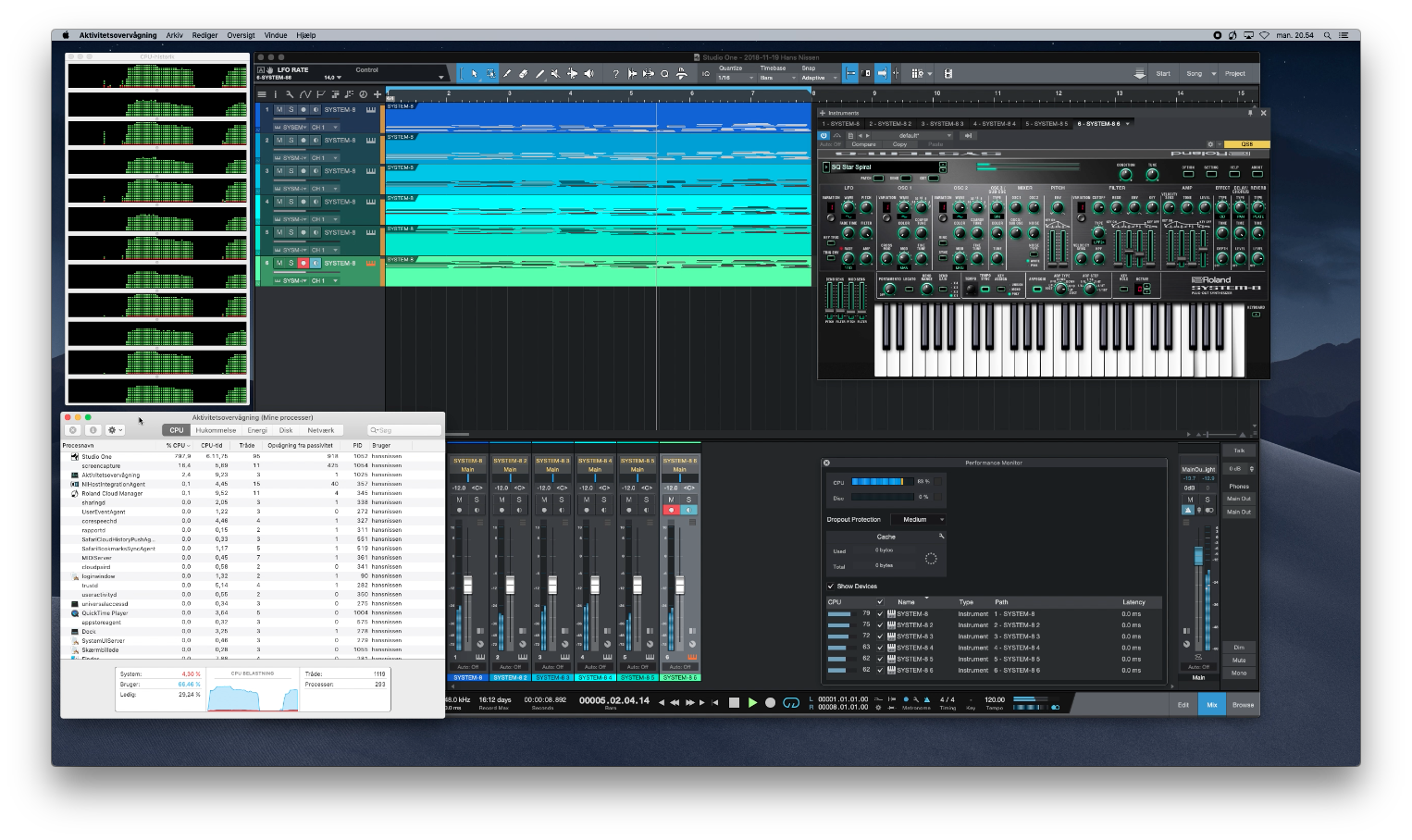Viewport: 1412px width, 840px height.
Task: Solo track 2 SYSTEM-8
Action: 291,141
